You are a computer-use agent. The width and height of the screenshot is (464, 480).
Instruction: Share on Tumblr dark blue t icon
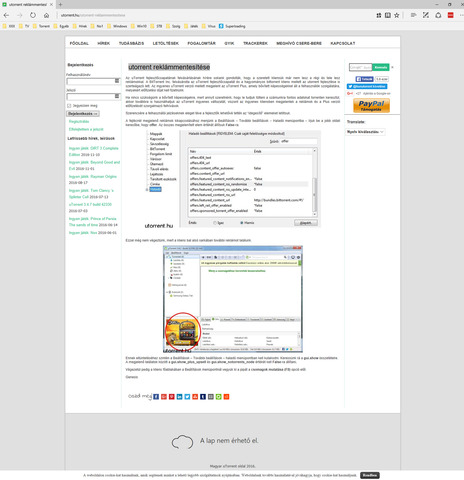click(x=203, y=397)
